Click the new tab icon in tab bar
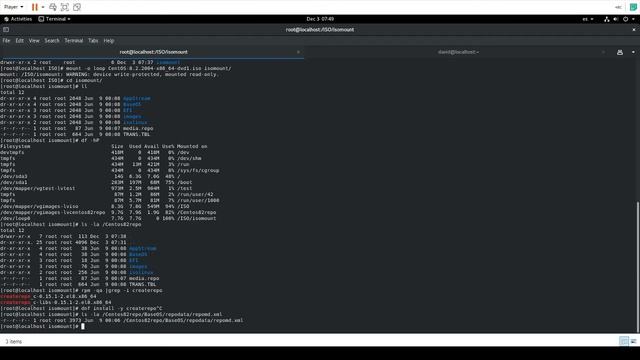This screenshot has height=360, width=640. pos(620,52)
